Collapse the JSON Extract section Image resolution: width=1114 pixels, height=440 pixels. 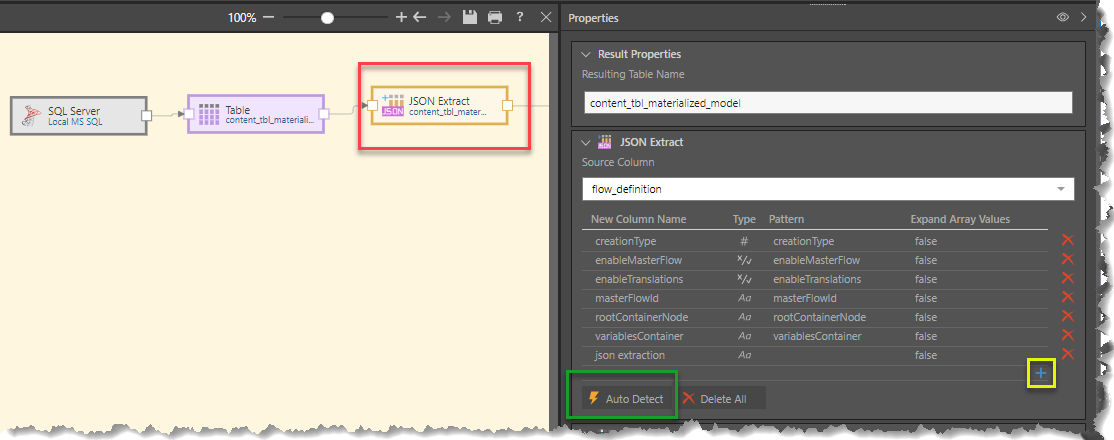(585, 143)
